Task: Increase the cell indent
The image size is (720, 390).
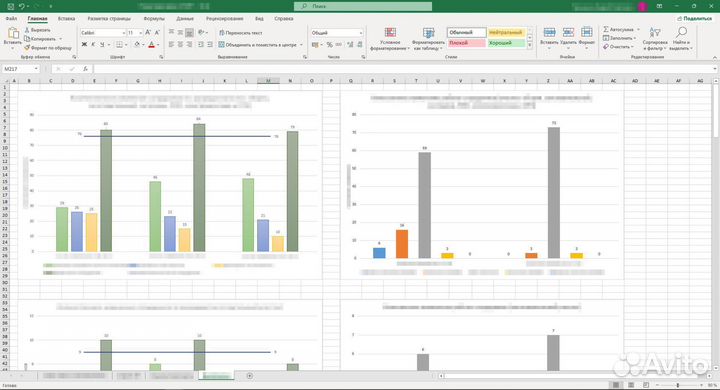Action: tap(210, 45)
